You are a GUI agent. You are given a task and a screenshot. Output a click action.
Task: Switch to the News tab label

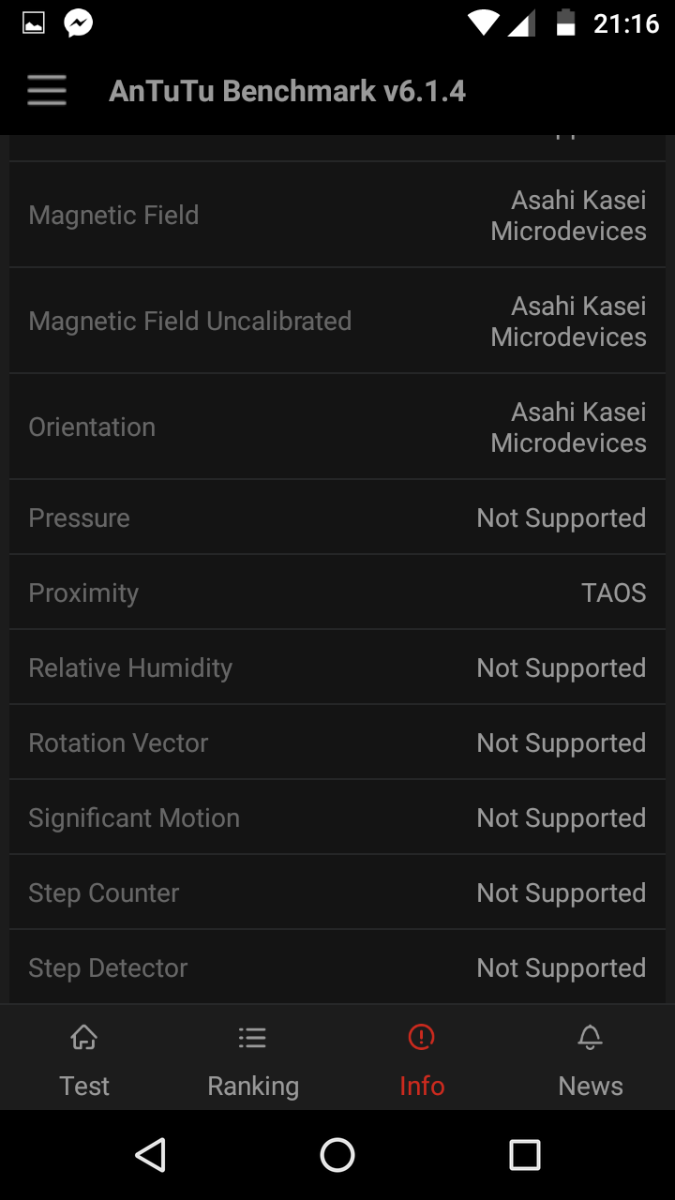tap(590, 1086)
